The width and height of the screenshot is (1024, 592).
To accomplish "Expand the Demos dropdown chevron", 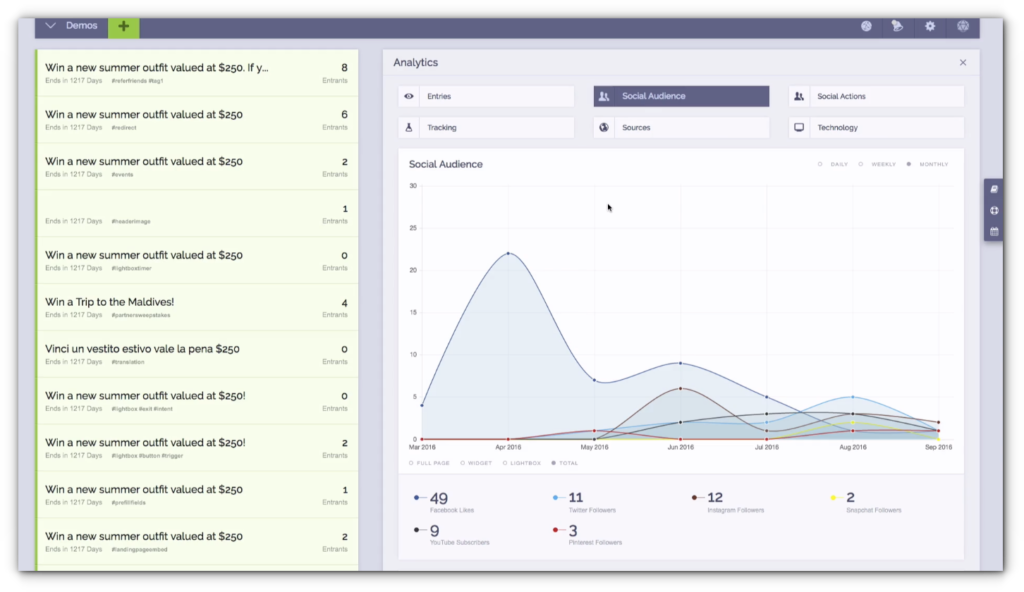I will 50,25.
